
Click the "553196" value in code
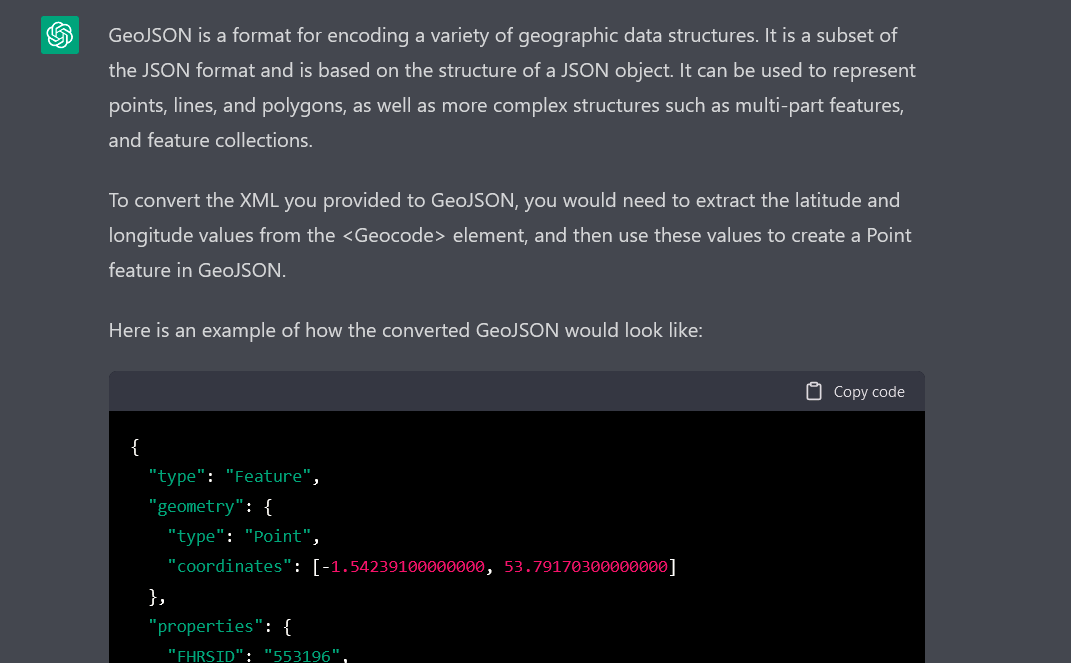coord(301,655)
